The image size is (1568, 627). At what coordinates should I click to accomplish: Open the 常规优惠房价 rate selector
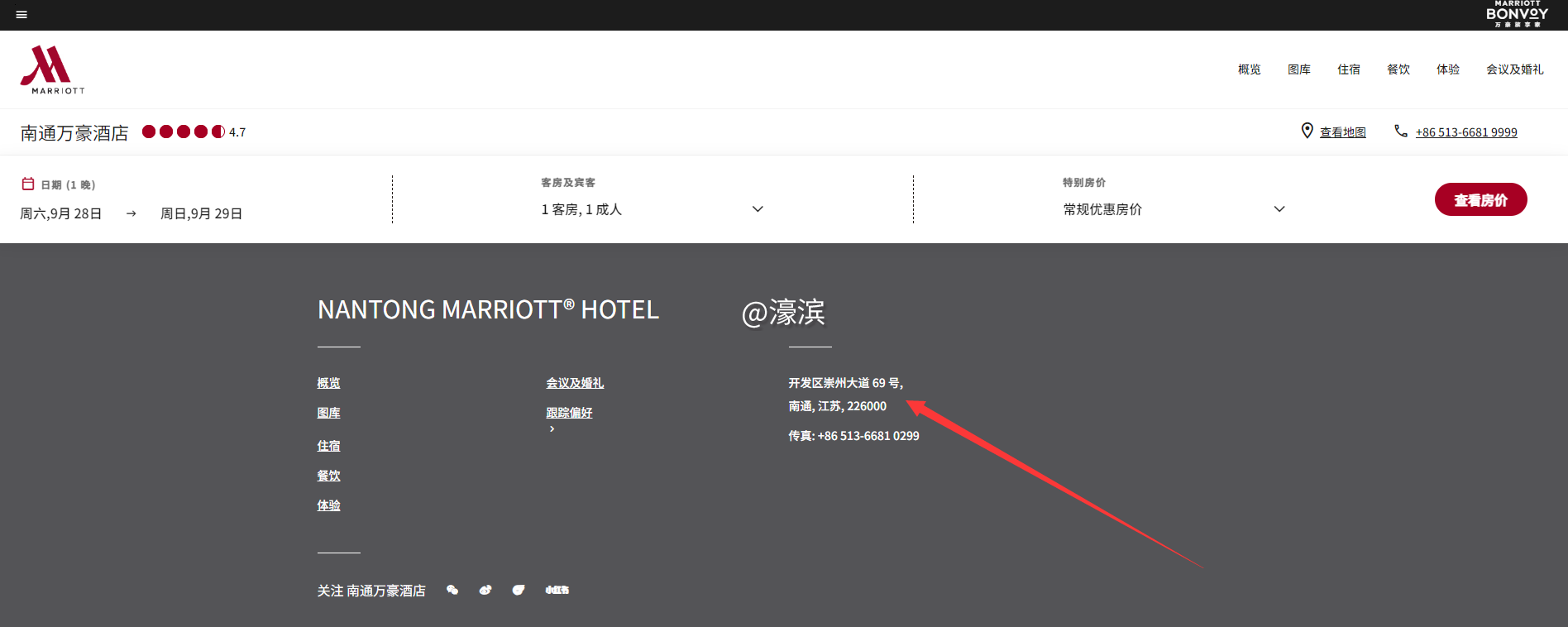point(1174,209)
